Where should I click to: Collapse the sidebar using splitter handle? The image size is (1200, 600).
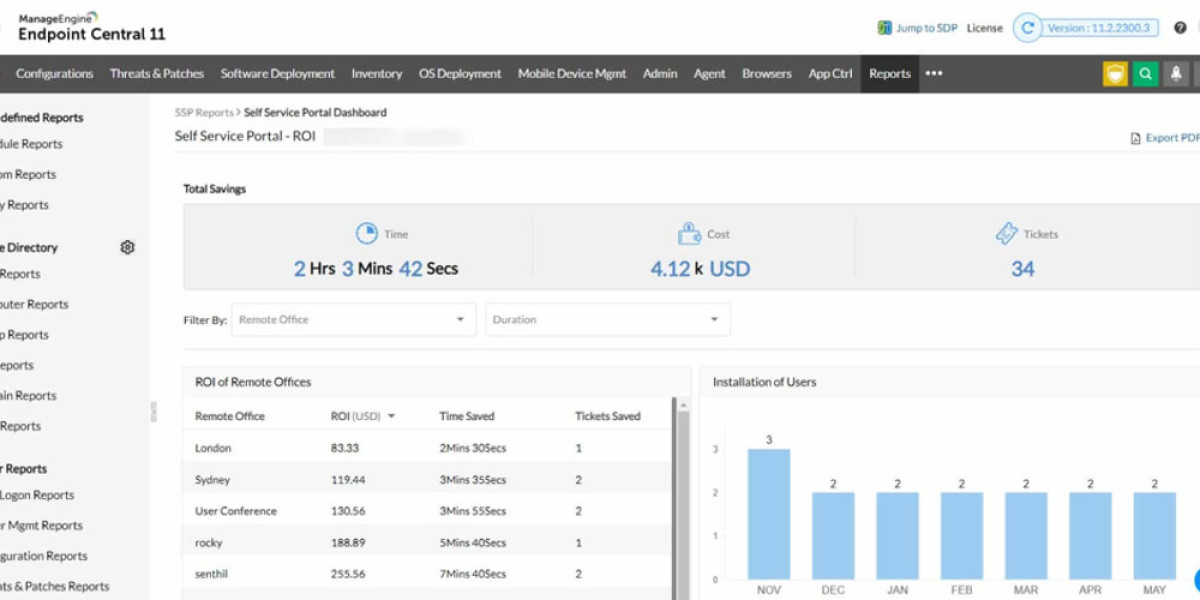pyautogui.click(x=153, y=411)
